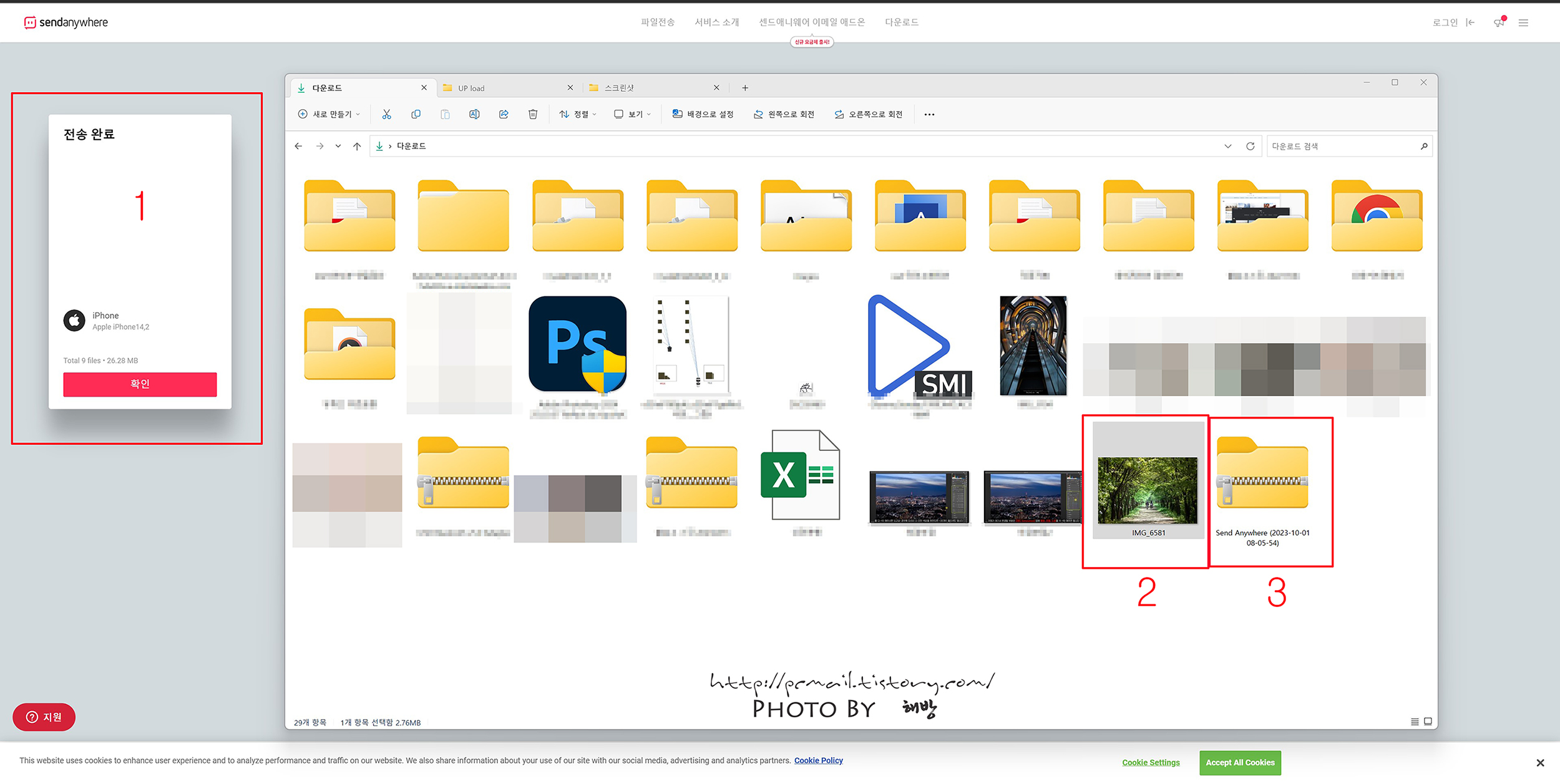This screenshot has height=784, width=1560.
Task: Click the copy icon in explorer toolbar
Action: pyautogui.click(x=416, y=114)
